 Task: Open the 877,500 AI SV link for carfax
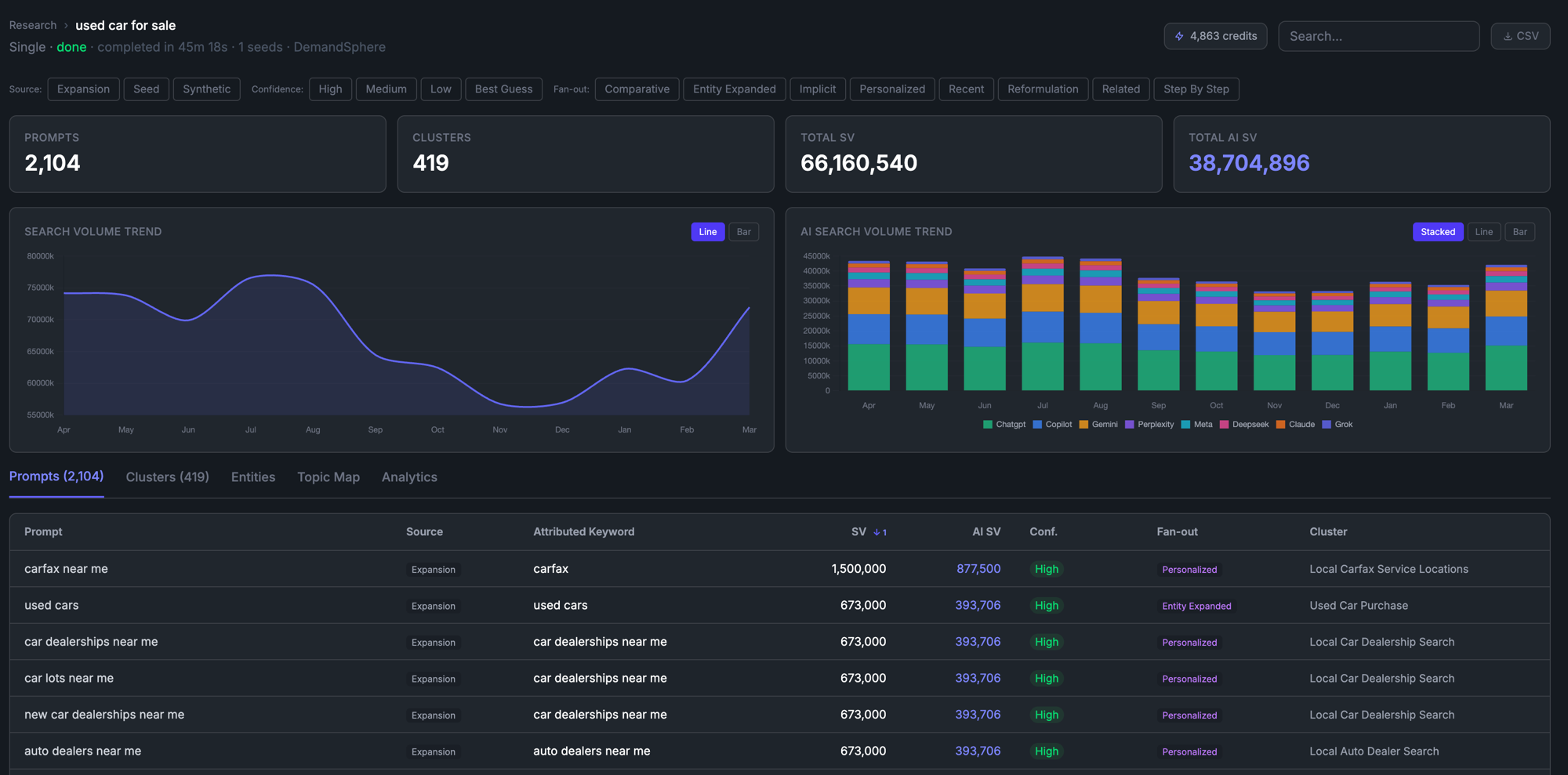coord(978,569)
